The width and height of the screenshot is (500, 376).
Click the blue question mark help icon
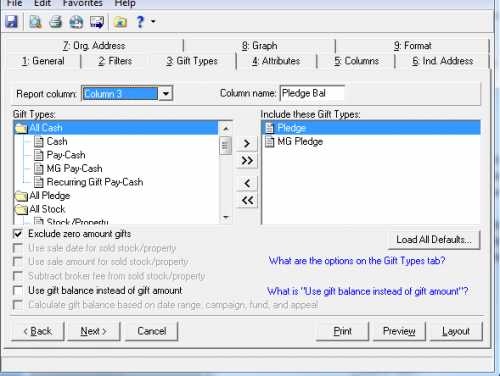pos(140,22)
